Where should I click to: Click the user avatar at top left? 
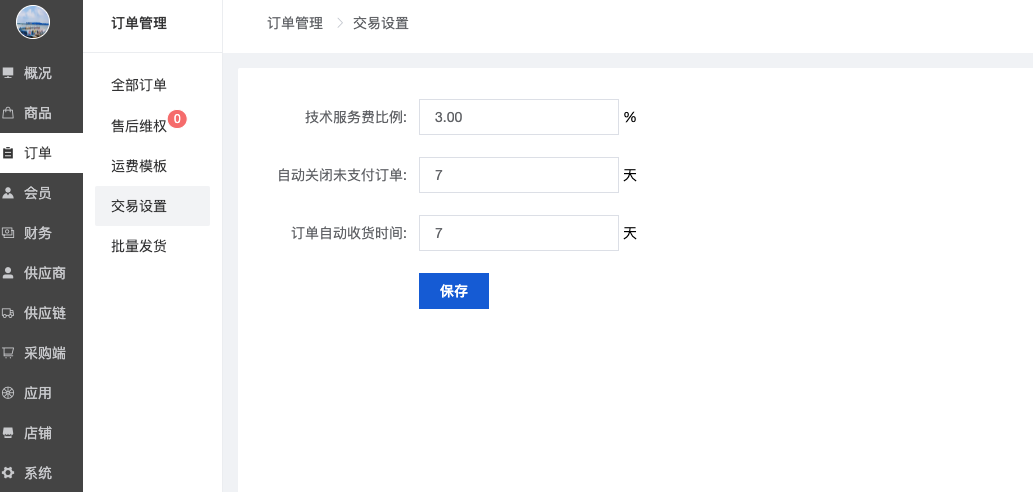pos(33,22)
